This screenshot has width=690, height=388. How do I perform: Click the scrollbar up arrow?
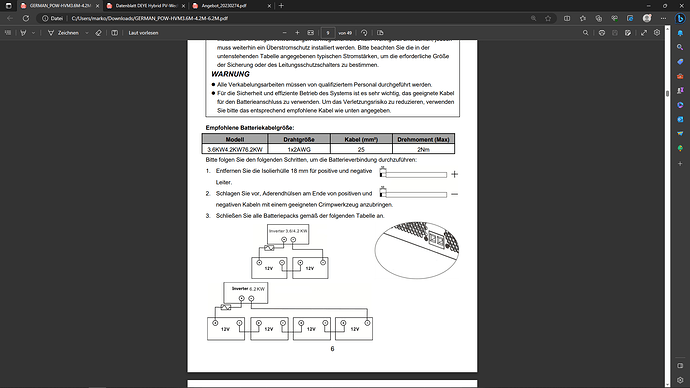click(x=668, y=28)
